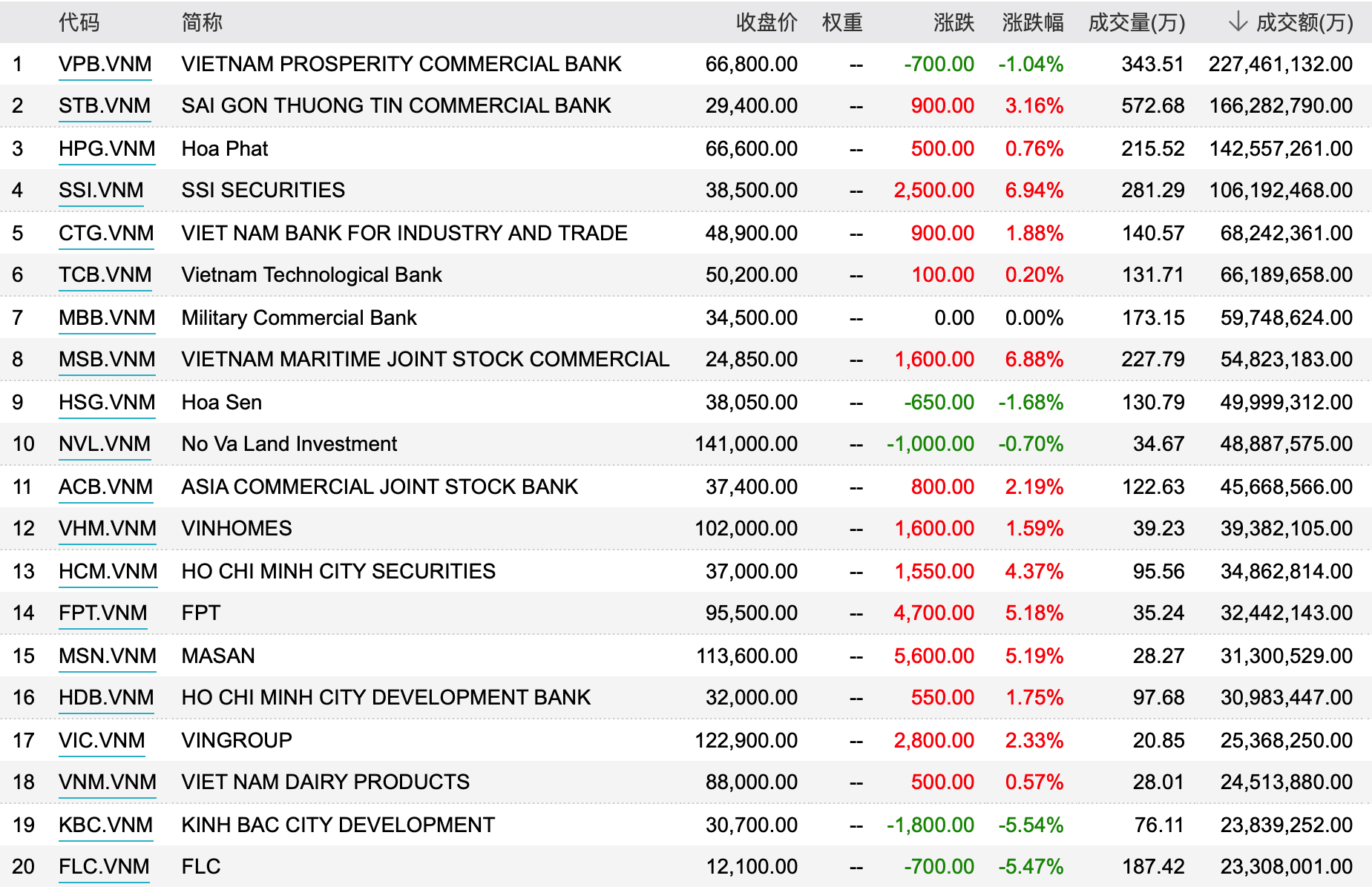Open the STB.VNM stock link

[x=105, y=106]
